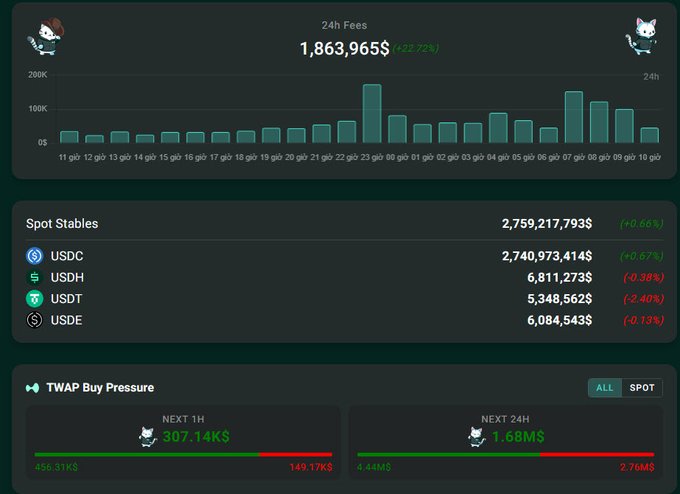The height and width of the screenshot is (494, 680).
Task: Click the USDH row label
Action: pyautogui.click(x=67, y=277)
